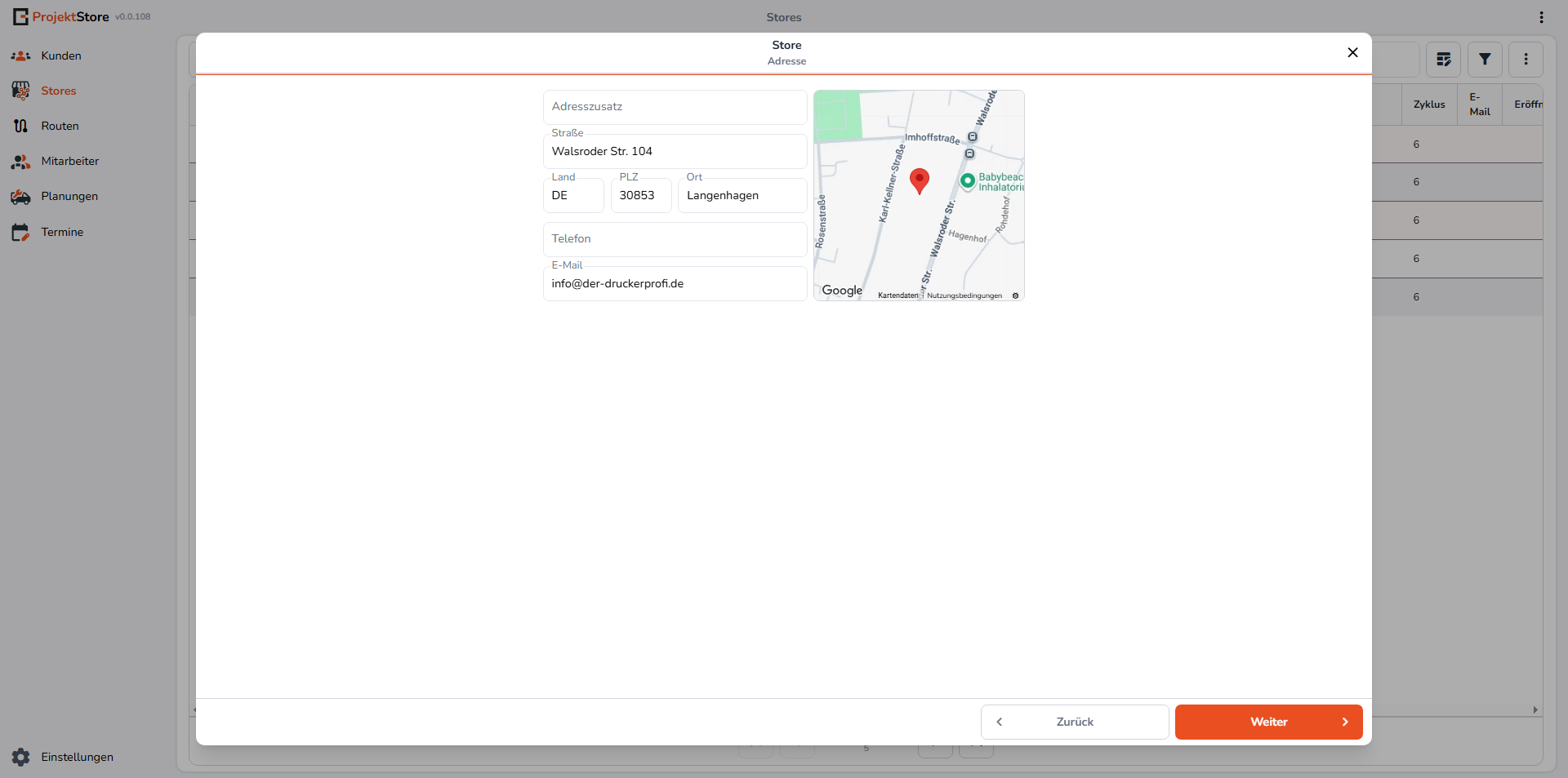Click the Straße field with Walsroder Str. 104
This screenshot has width=1568, height=778.
tap(675, 151)
